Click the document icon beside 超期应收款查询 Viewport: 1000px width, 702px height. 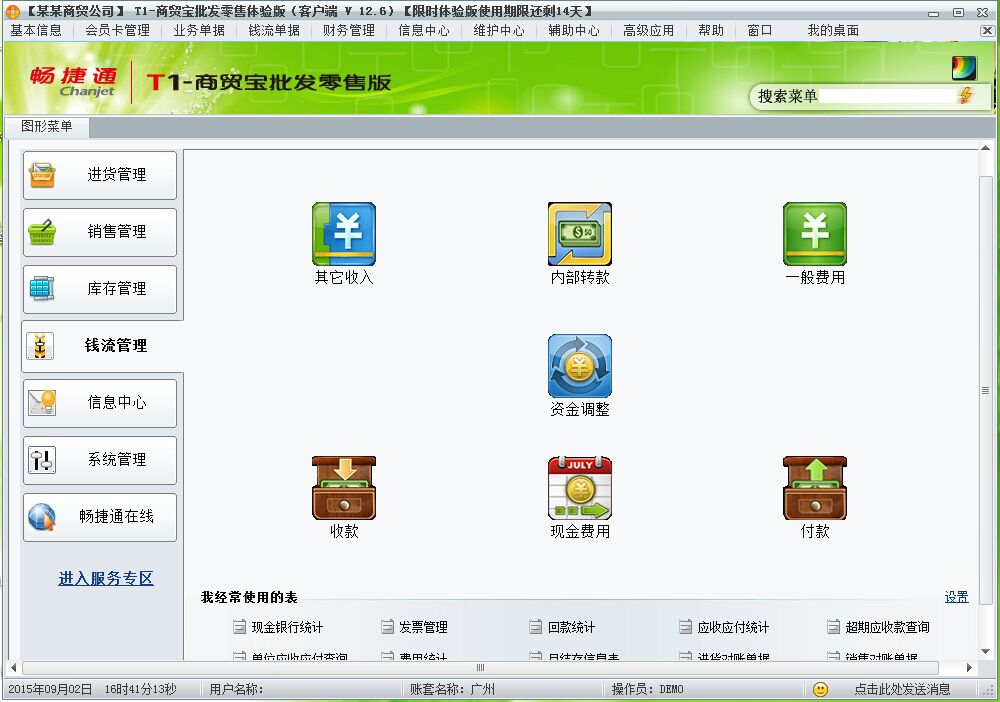click(833, 627)
